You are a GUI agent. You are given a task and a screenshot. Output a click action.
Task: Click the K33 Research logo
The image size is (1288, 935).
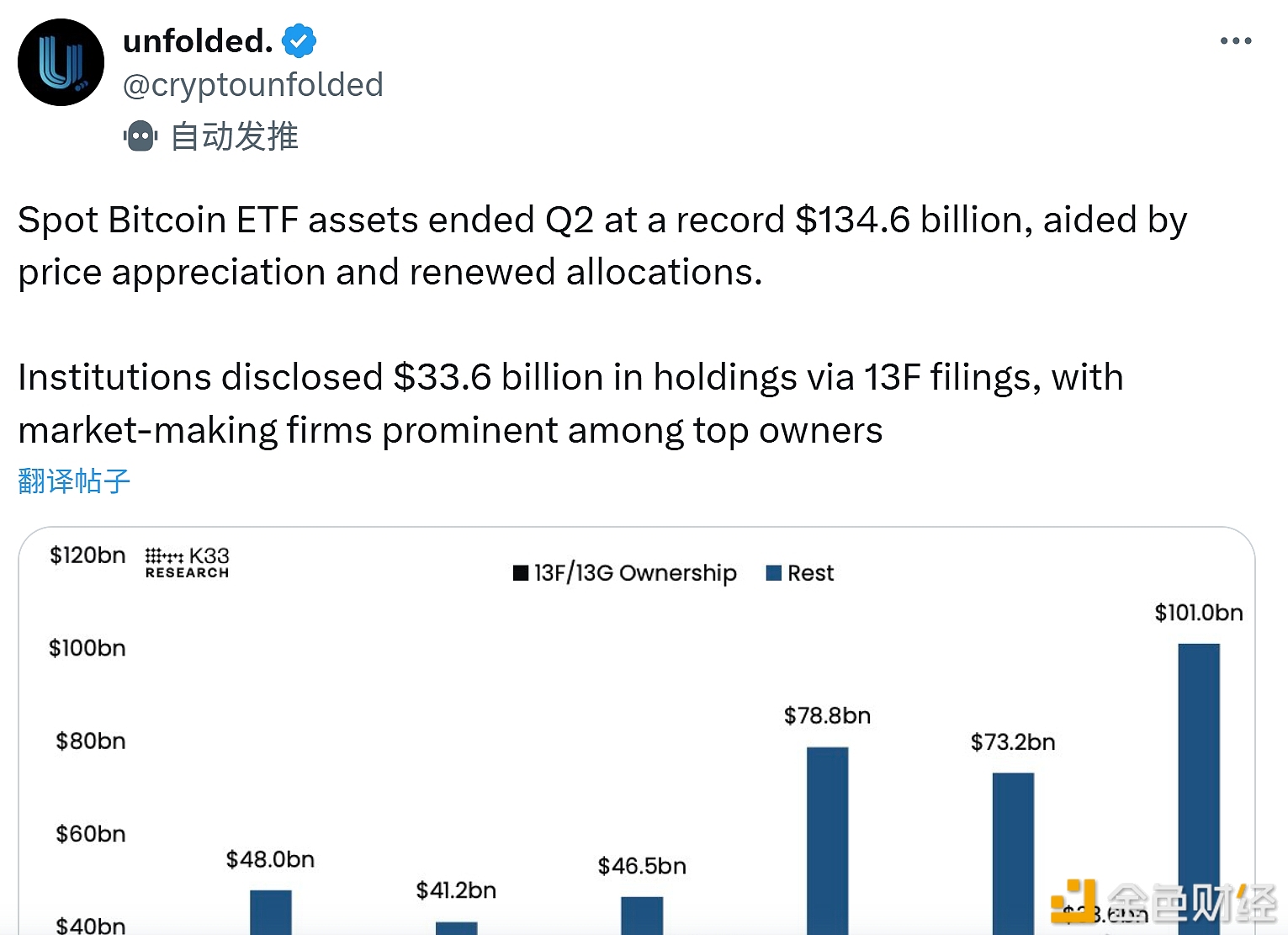click(x=187, y=563)
